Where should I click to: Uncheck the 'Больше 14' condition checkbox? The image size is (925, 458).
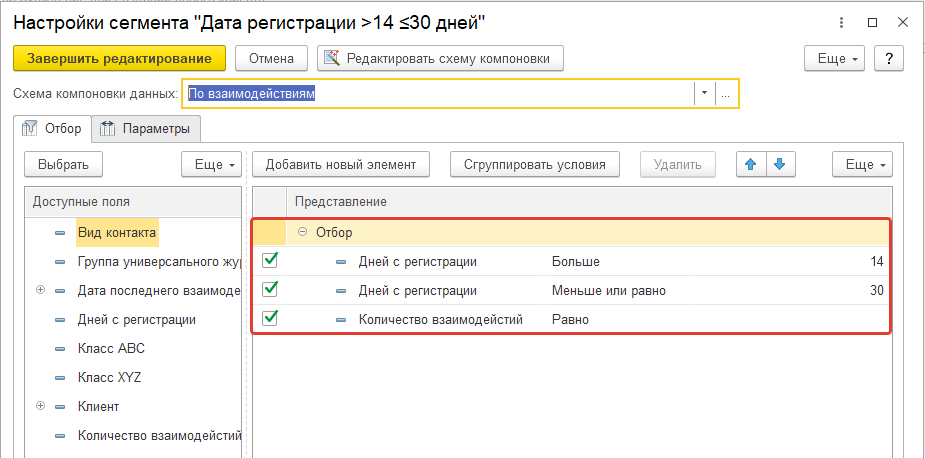pyautogui.click(x=269, y=261)
